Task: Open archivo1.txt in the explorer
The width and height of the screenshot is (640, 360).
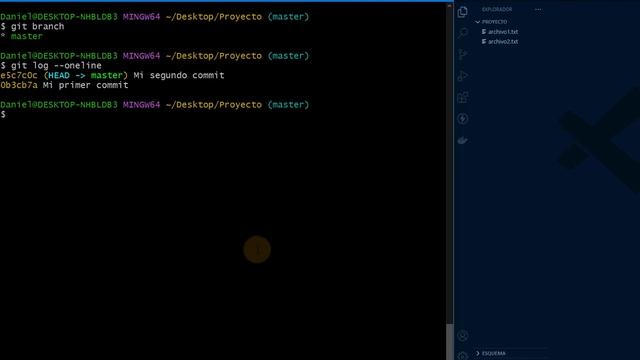Action: [x=503, y=32]
